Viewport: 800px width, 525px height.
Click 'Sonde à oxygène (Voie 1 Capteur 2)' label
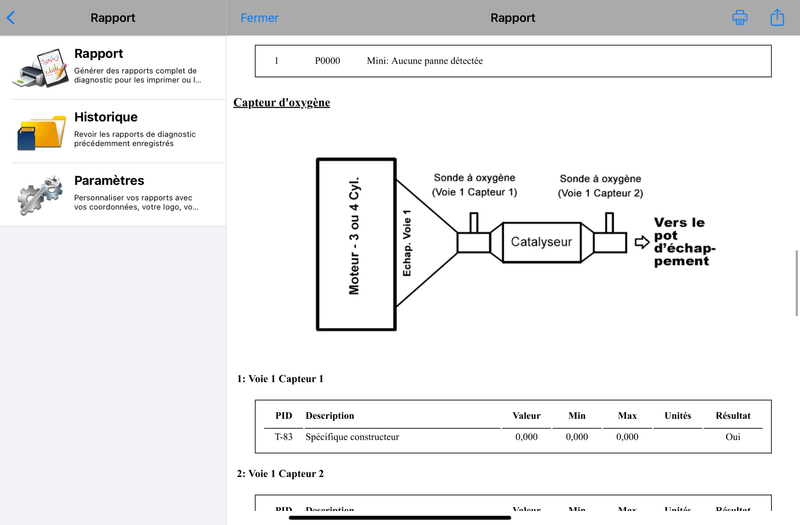click(x=601, y=186)
